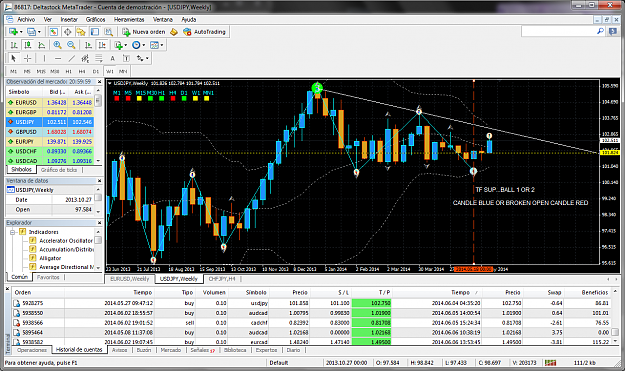Select the arrow cursor tool
625x371 pixels.
pos(14,58)
